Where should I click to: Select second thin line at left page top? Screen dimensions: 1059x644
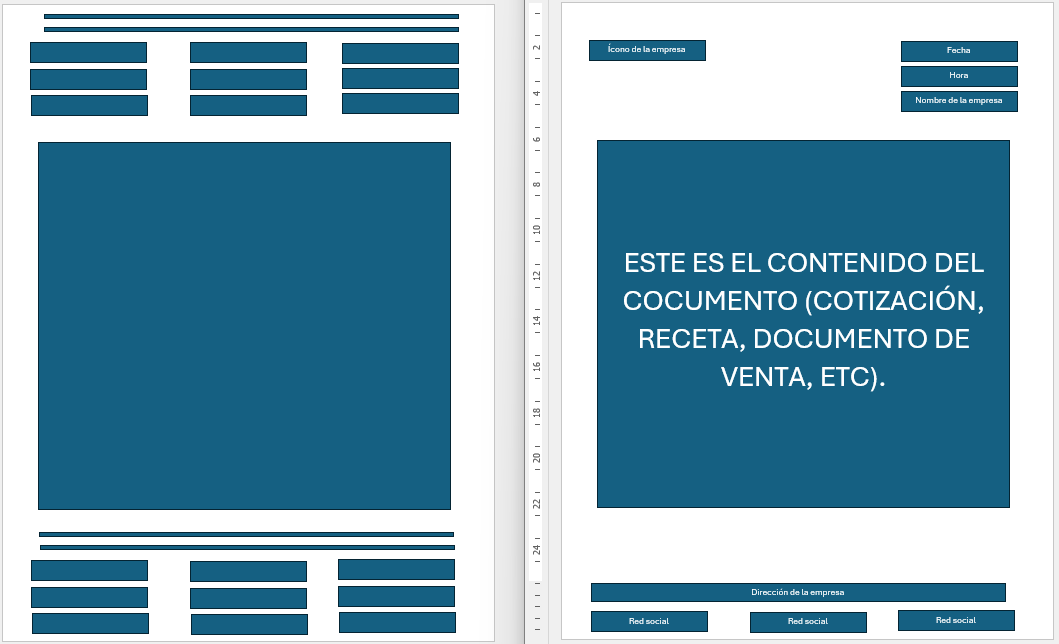[x=251, y=30]
